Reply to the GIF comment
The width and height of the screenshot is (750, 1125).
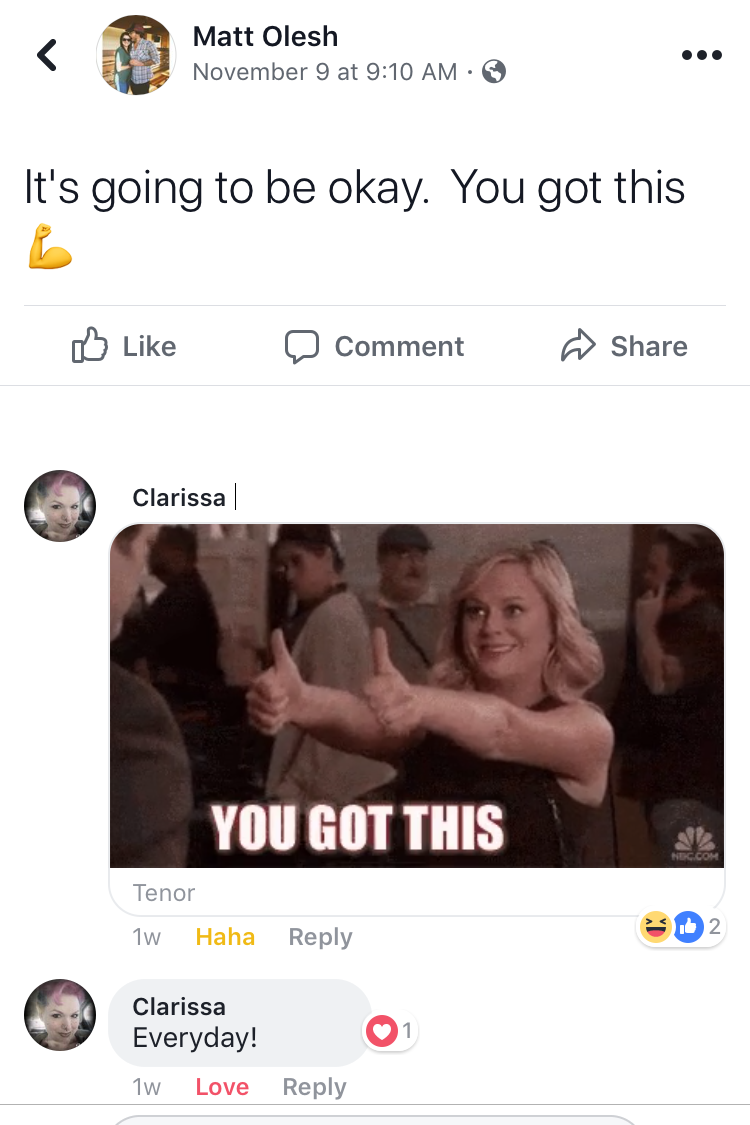320,937
